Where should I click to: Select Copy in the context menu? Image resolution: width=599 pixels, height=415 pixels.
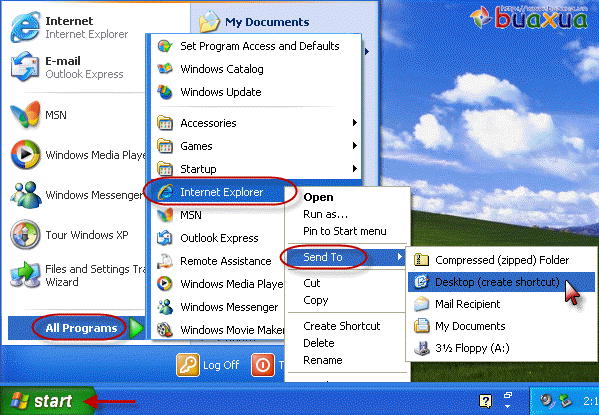316,300
